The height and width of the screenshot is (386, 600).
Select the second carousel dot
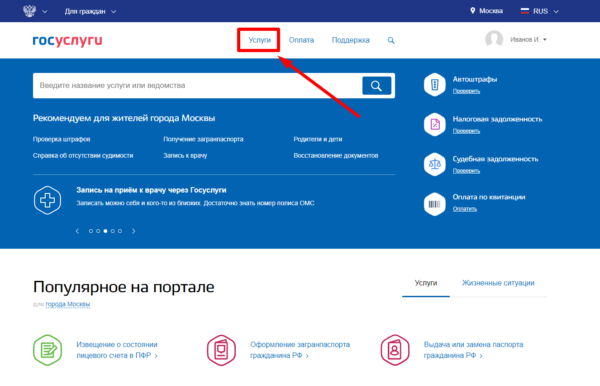98,231
